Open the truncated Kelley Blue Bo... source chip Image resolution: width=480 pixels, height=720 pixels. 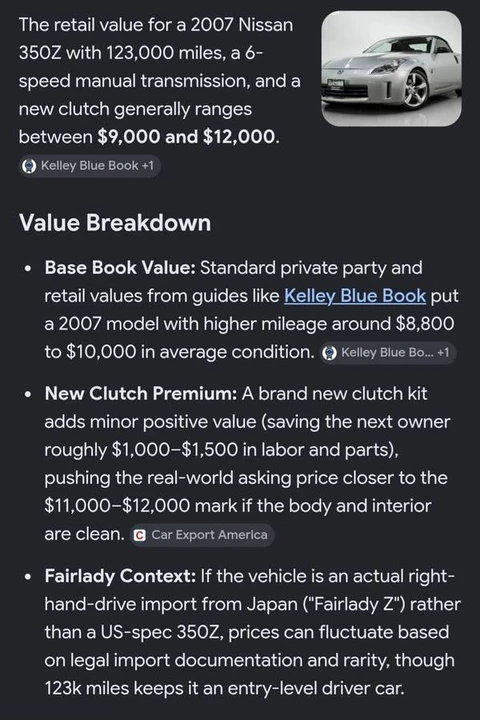coord(388,353)
